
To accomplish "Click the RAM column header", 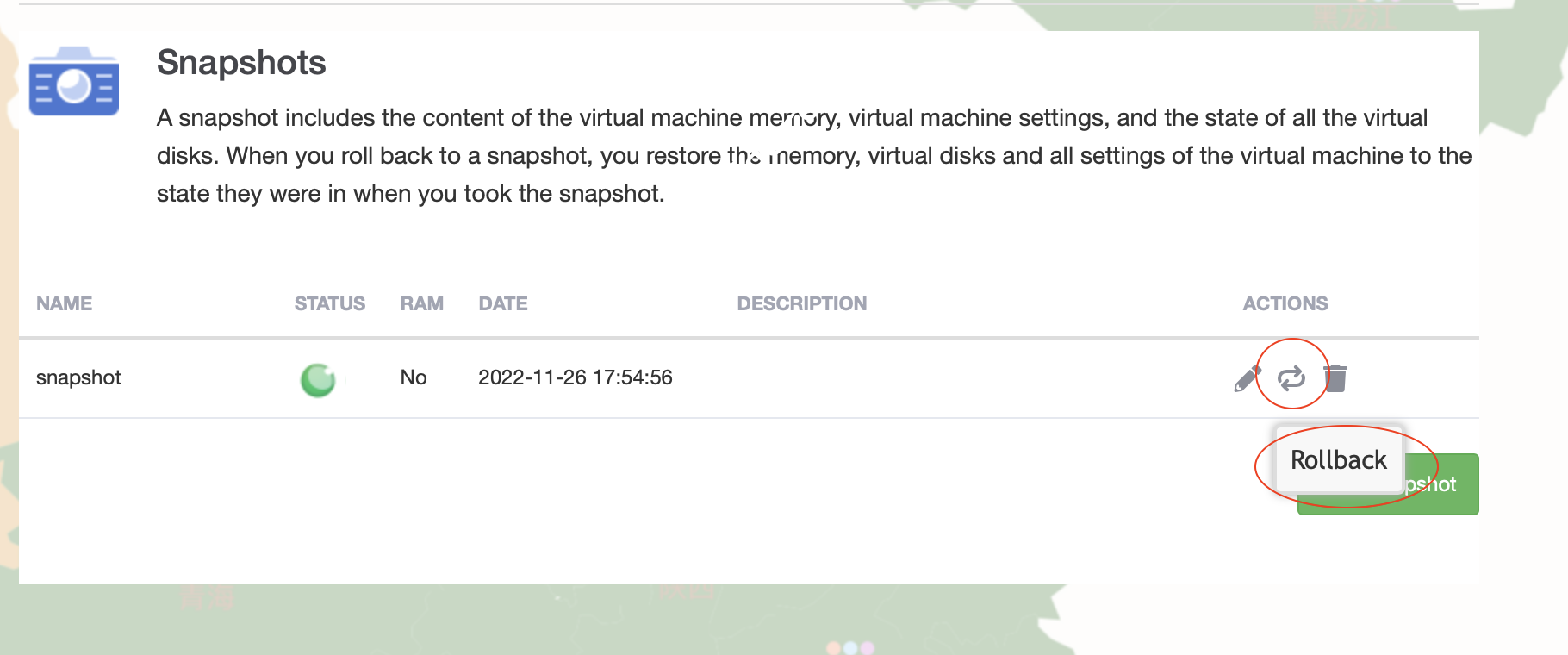I will tap(421, 303).
